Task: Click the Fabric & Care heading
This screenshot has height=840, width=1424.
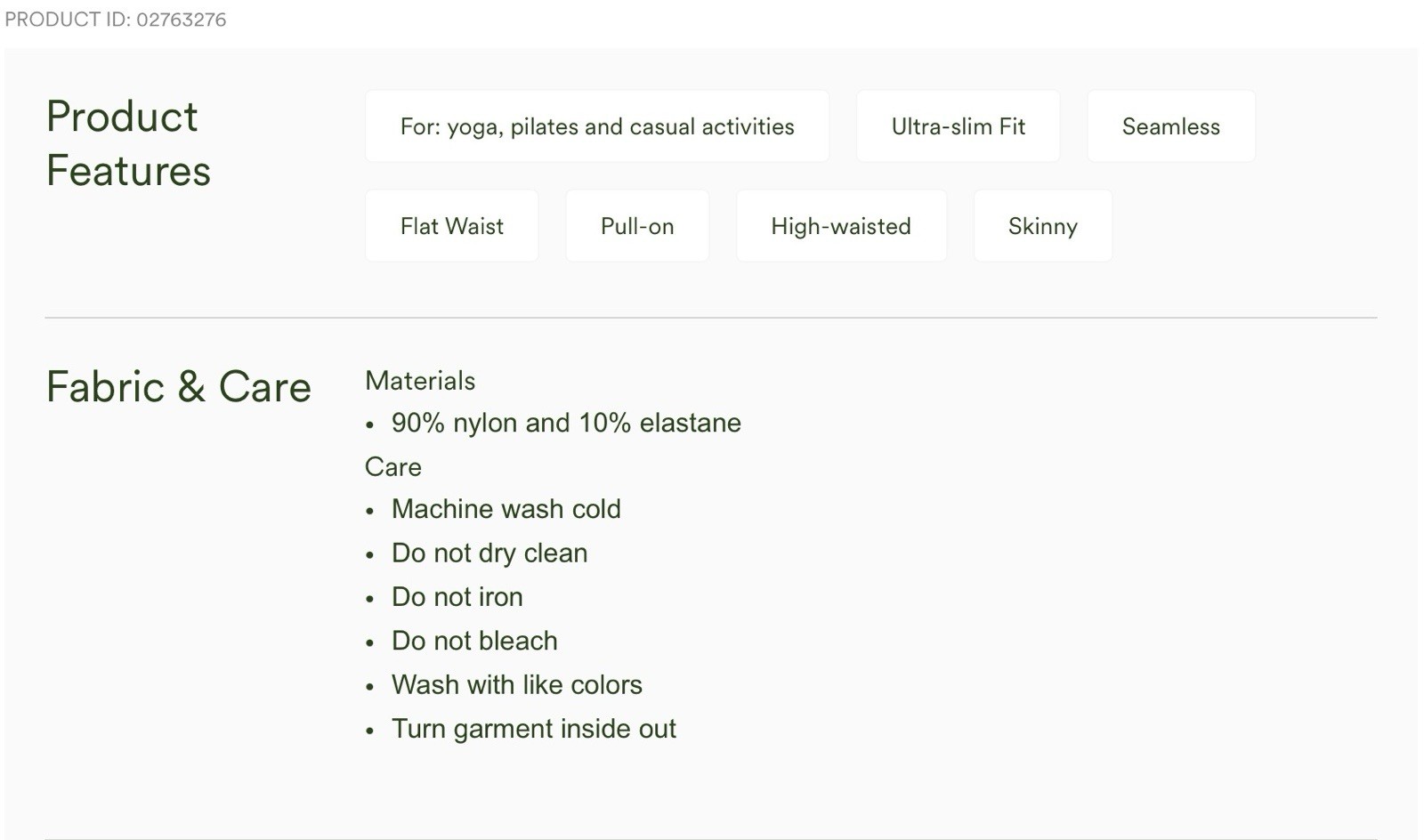Action: click(178, 387)
